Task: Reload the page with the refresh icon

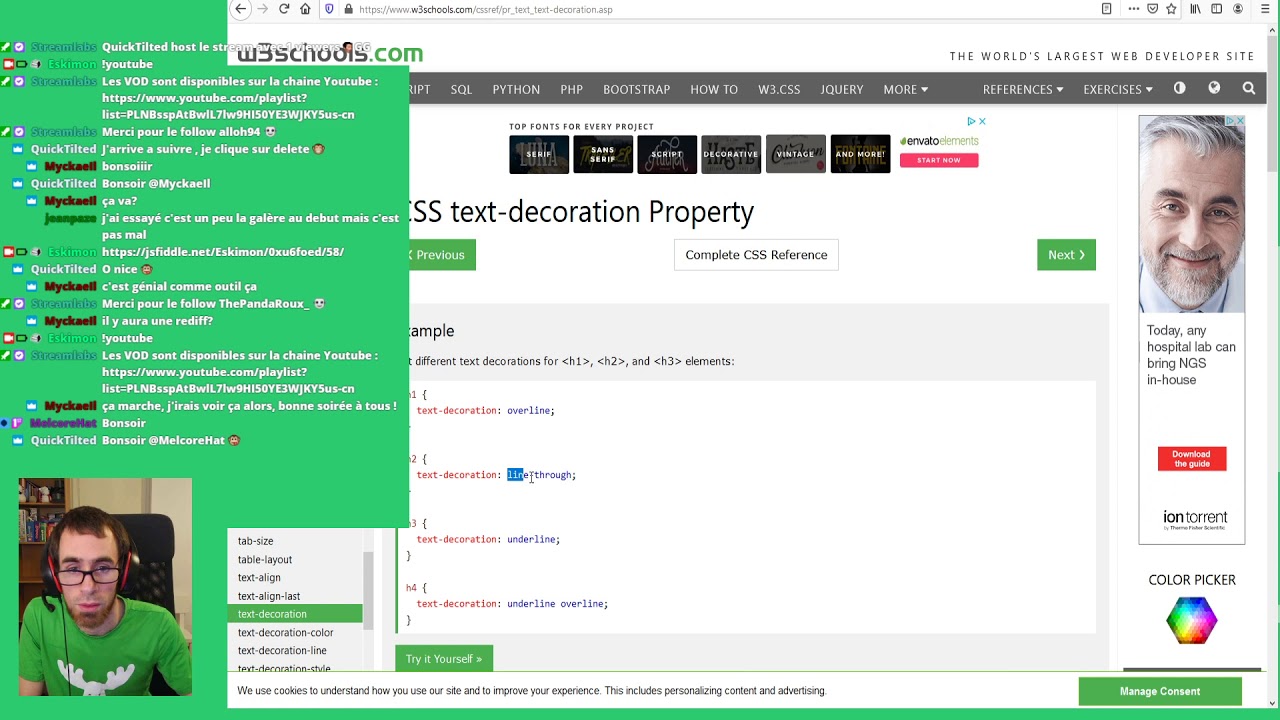Action: tap(284, 9)
